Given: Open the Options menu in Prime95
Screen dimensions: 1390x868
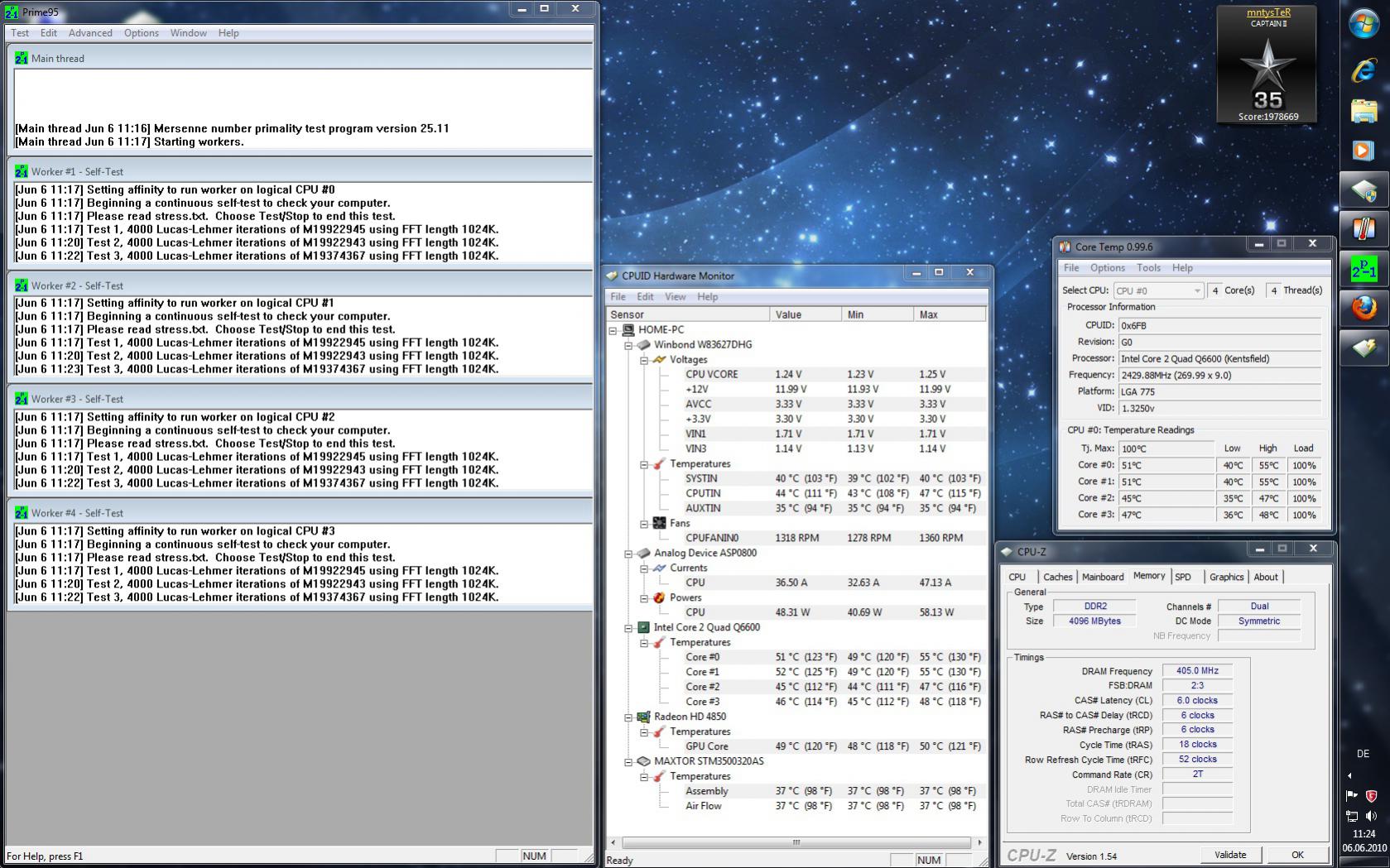Looking at the screenshot, I should 142,33.
